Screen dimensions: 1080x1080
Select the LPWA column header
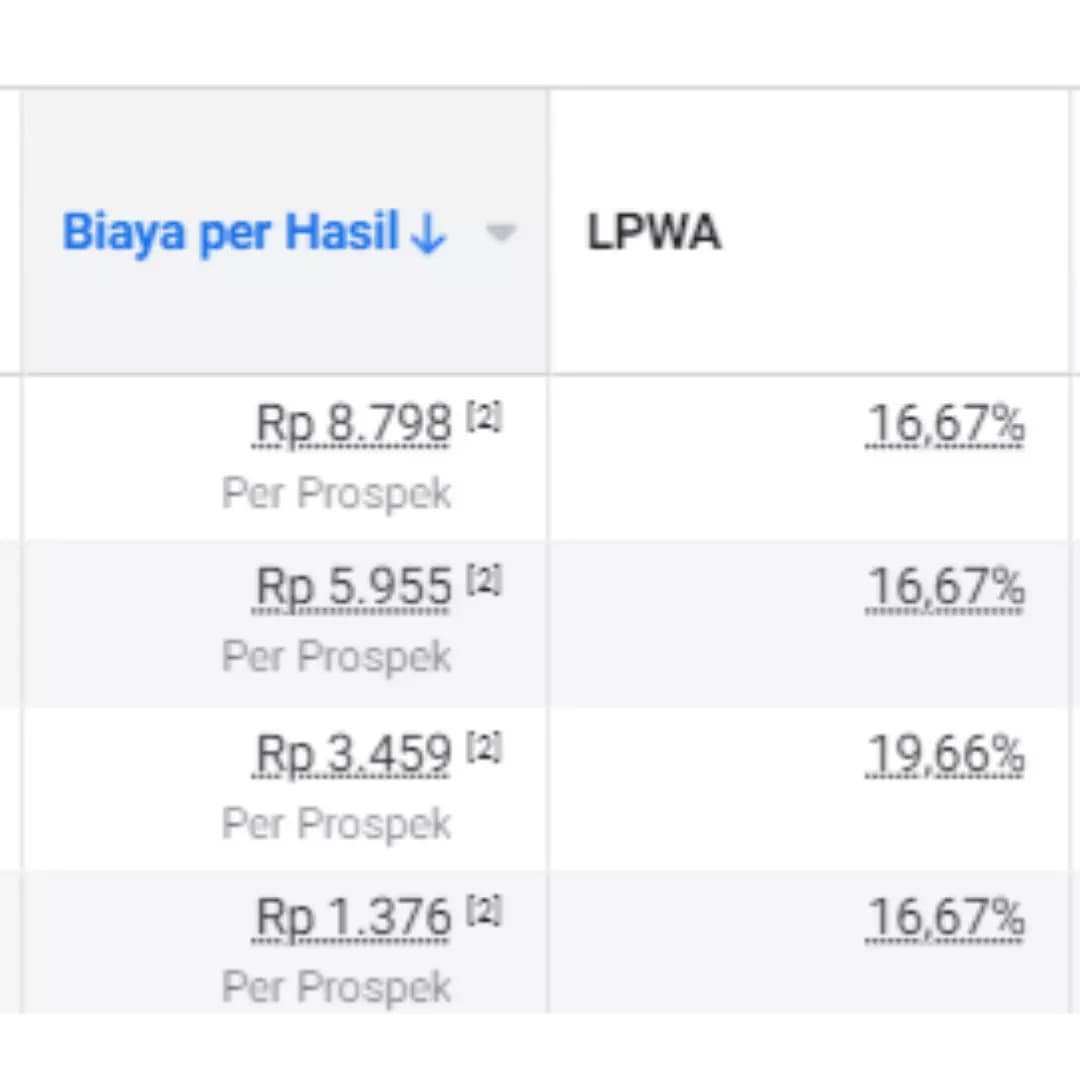tap(654, 231)
